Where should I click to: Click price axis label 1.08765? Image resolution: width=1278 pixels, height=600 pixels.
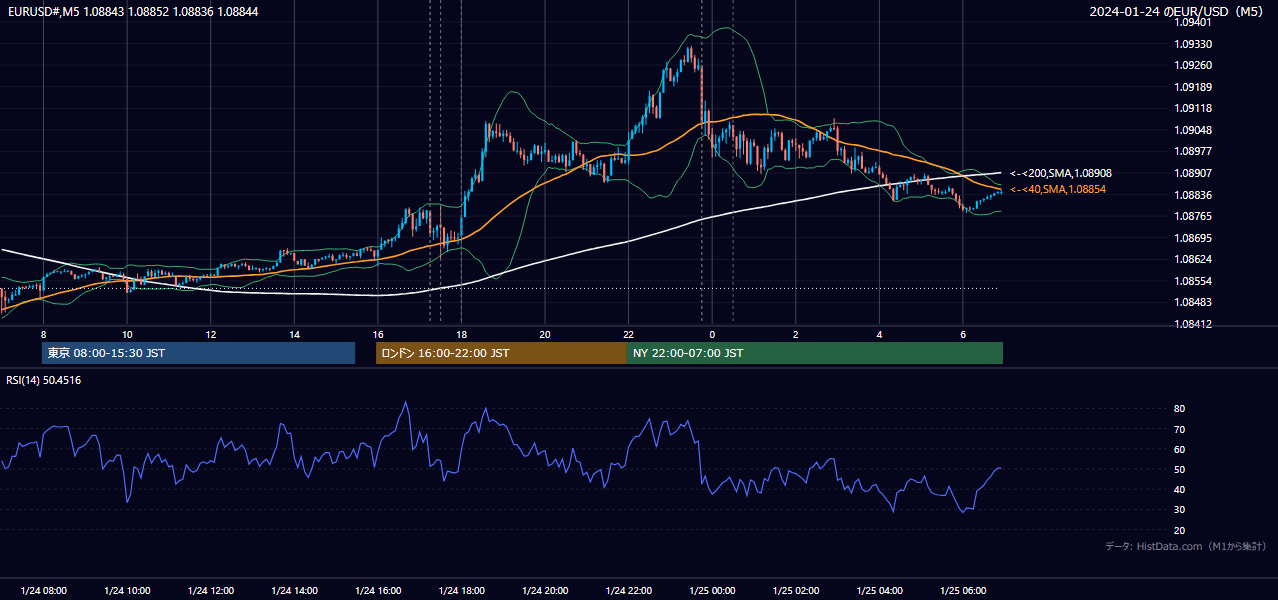point(1192,216)
